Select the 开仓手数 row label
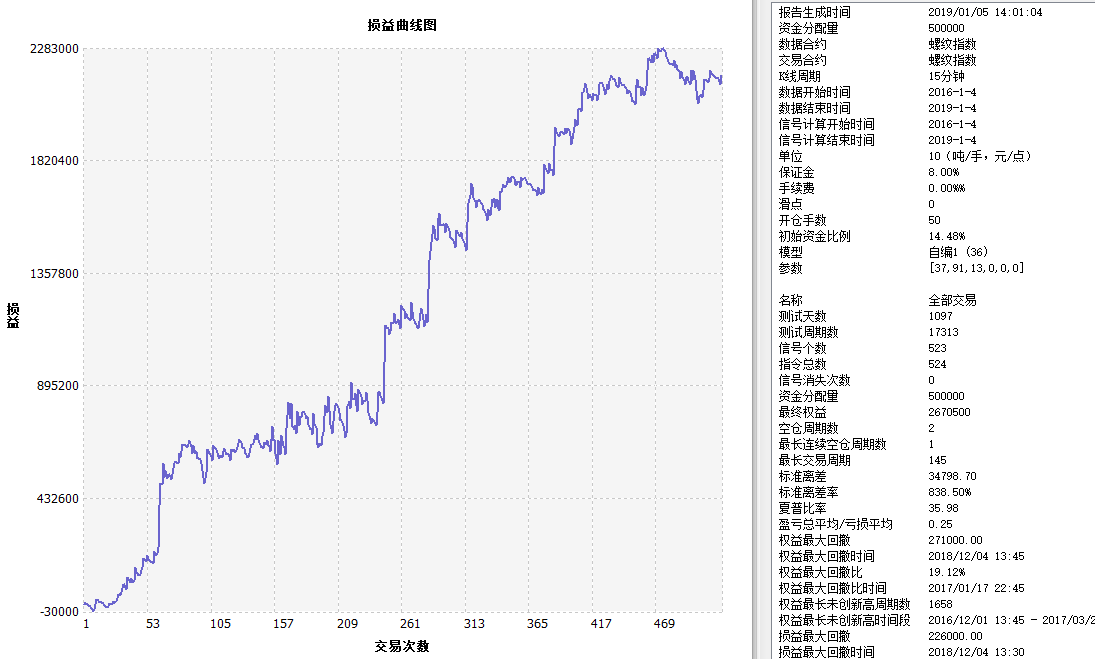1095x659 pixels. pos(802,220)
